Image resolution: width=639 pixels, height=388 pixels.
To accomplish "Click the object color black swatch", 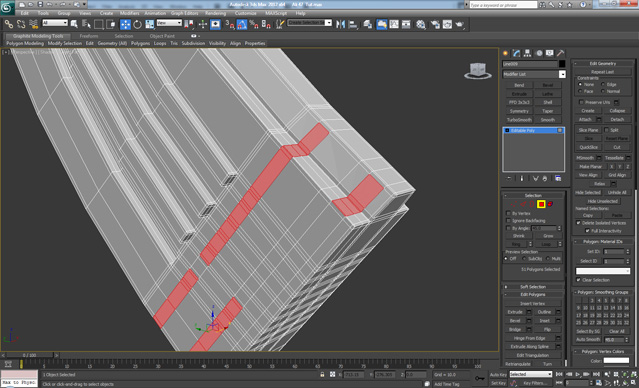I will tap(562, 64).
